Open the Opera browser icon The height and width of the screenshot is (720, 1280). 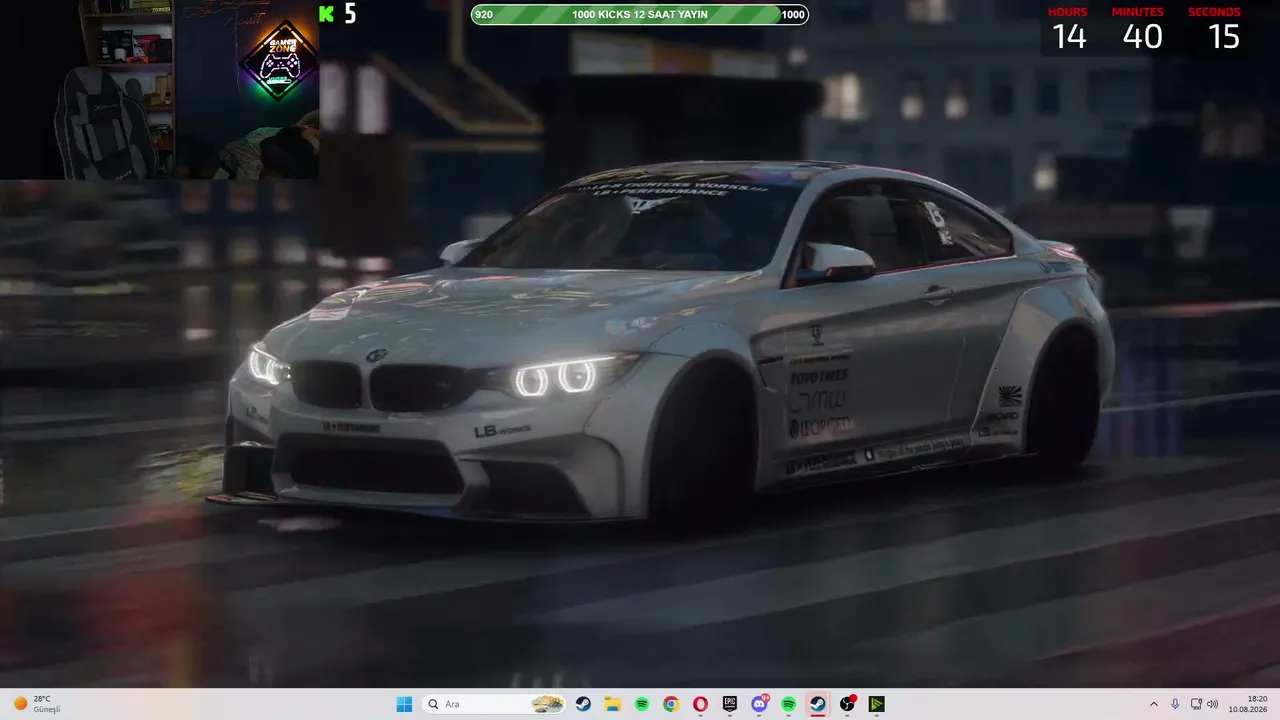point(700,704)
